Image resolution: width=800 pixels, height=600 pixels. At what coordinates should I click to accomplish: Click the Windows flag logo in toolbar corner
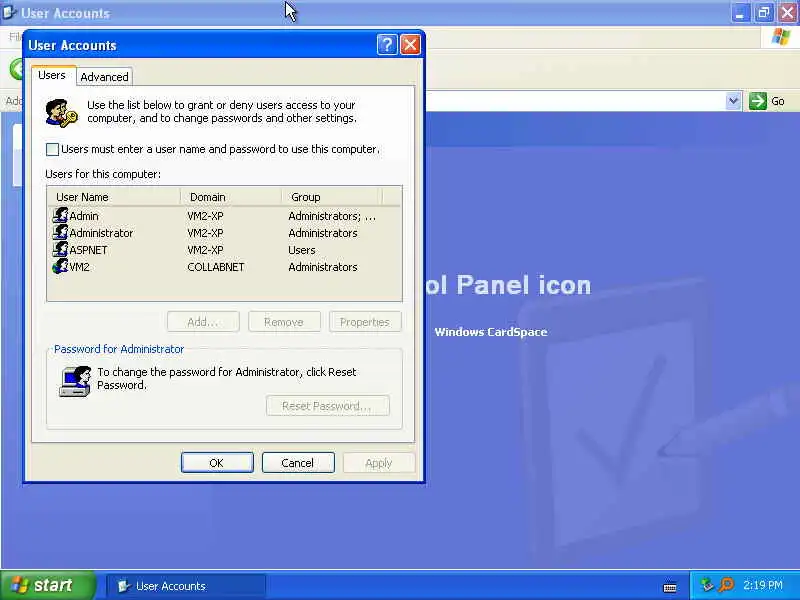click(x=781, y=37)
